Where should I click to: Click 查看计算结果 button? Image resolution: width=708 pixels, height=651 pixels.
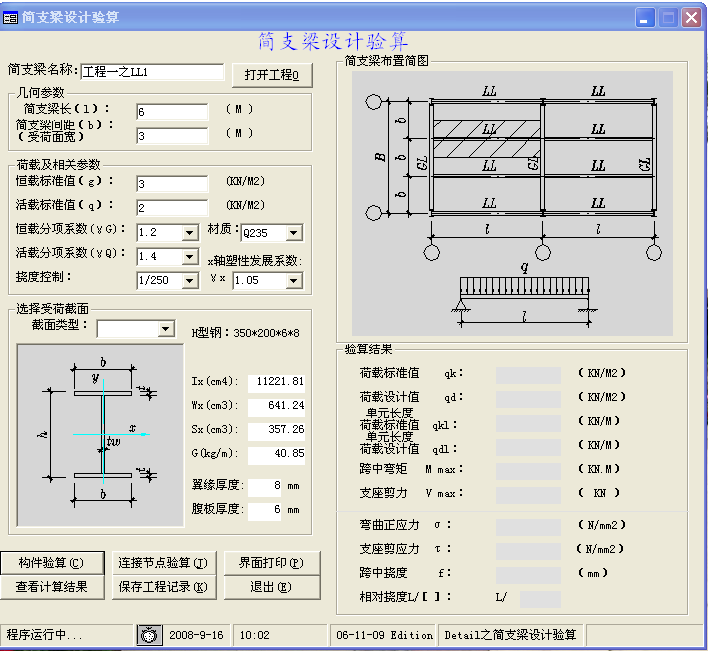click(52, 587)
